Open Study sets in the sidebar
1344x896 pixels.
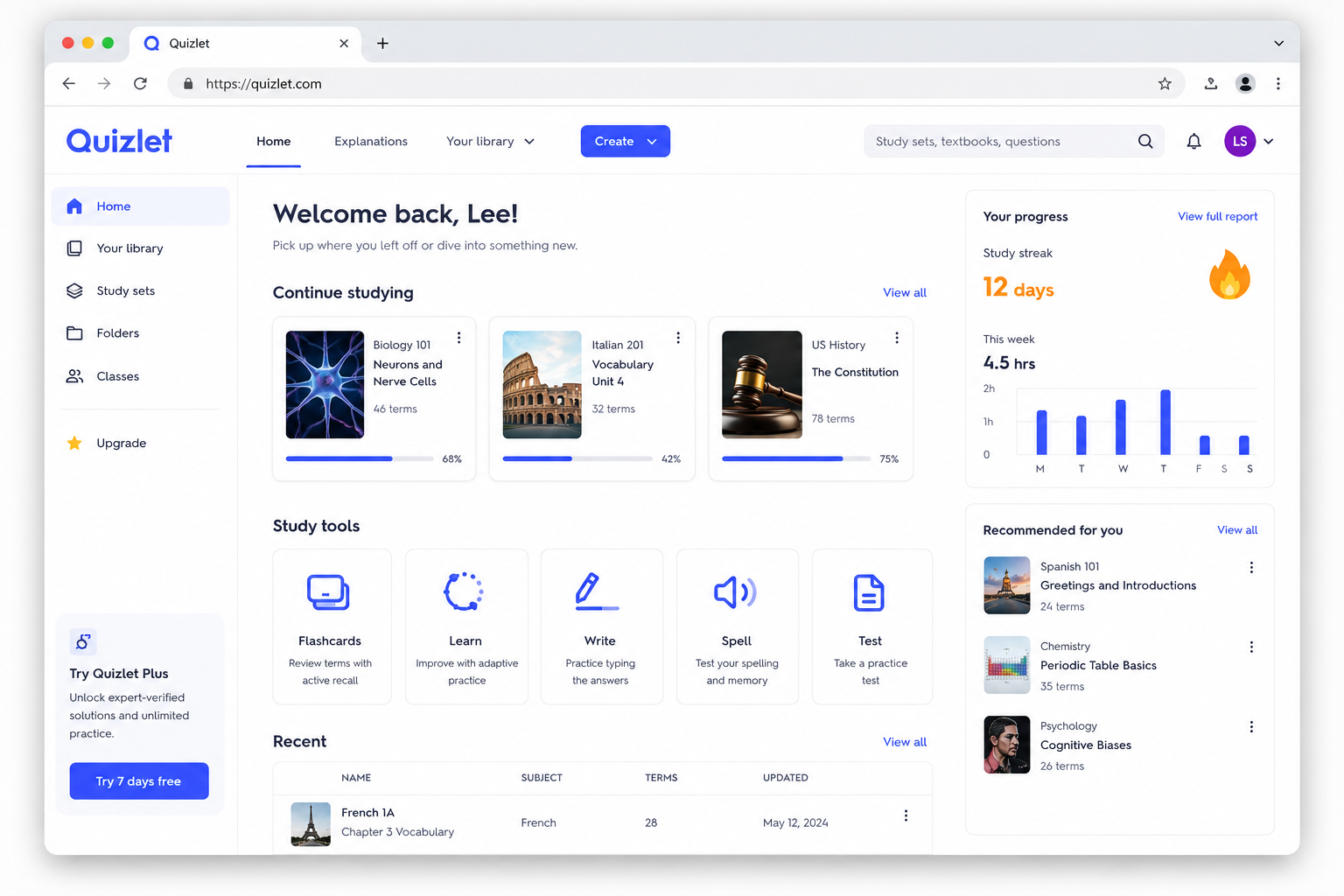pyautogui.click(x=141, y=291)
